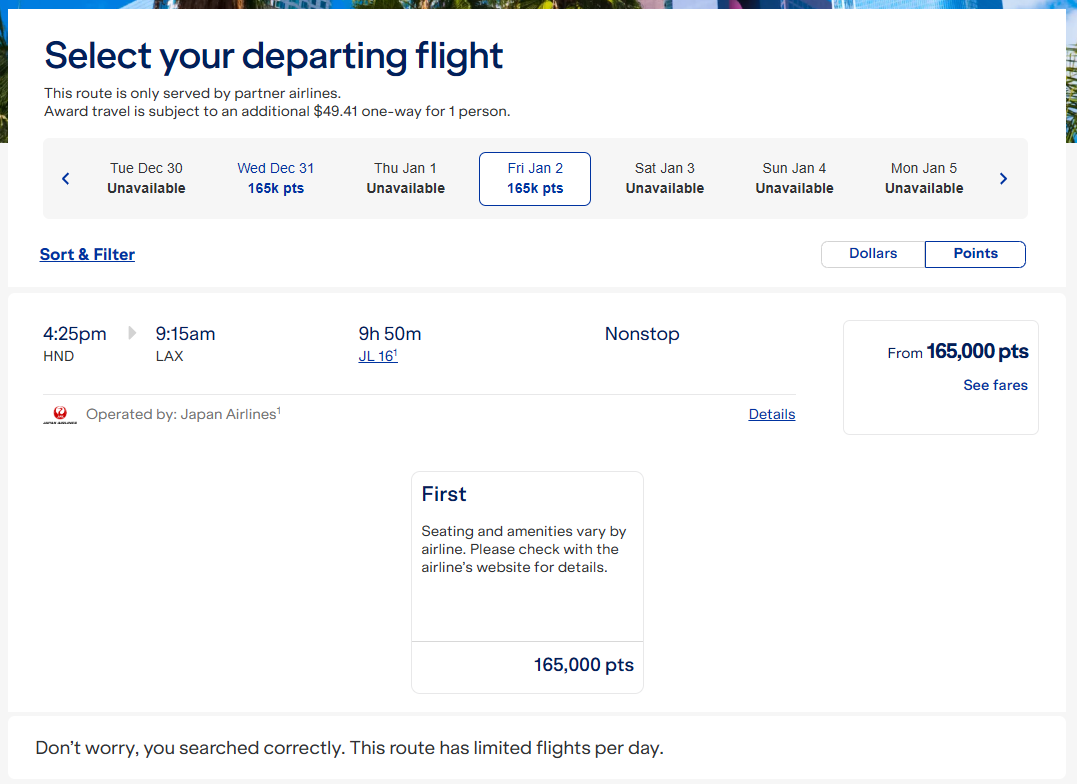
Task: Open the JL 16 flight number link
Action: click(x=377, y=356)
